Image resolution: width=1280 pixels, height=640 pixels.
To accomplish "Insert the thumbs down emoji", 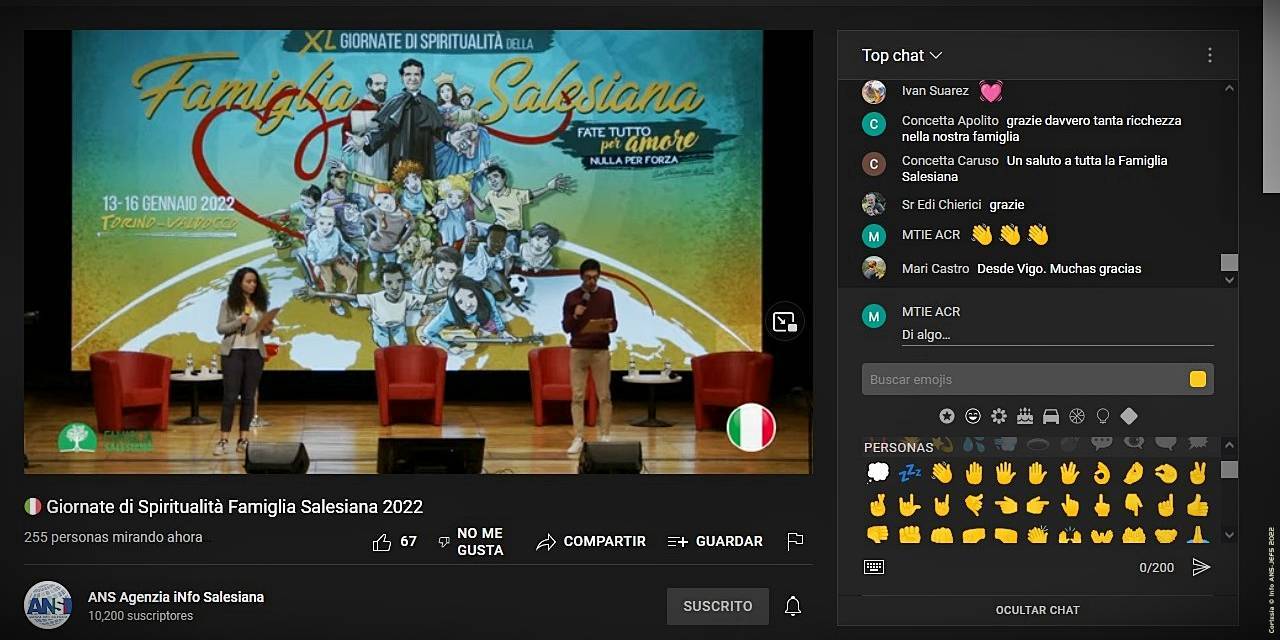I will [x=877, y=534].
